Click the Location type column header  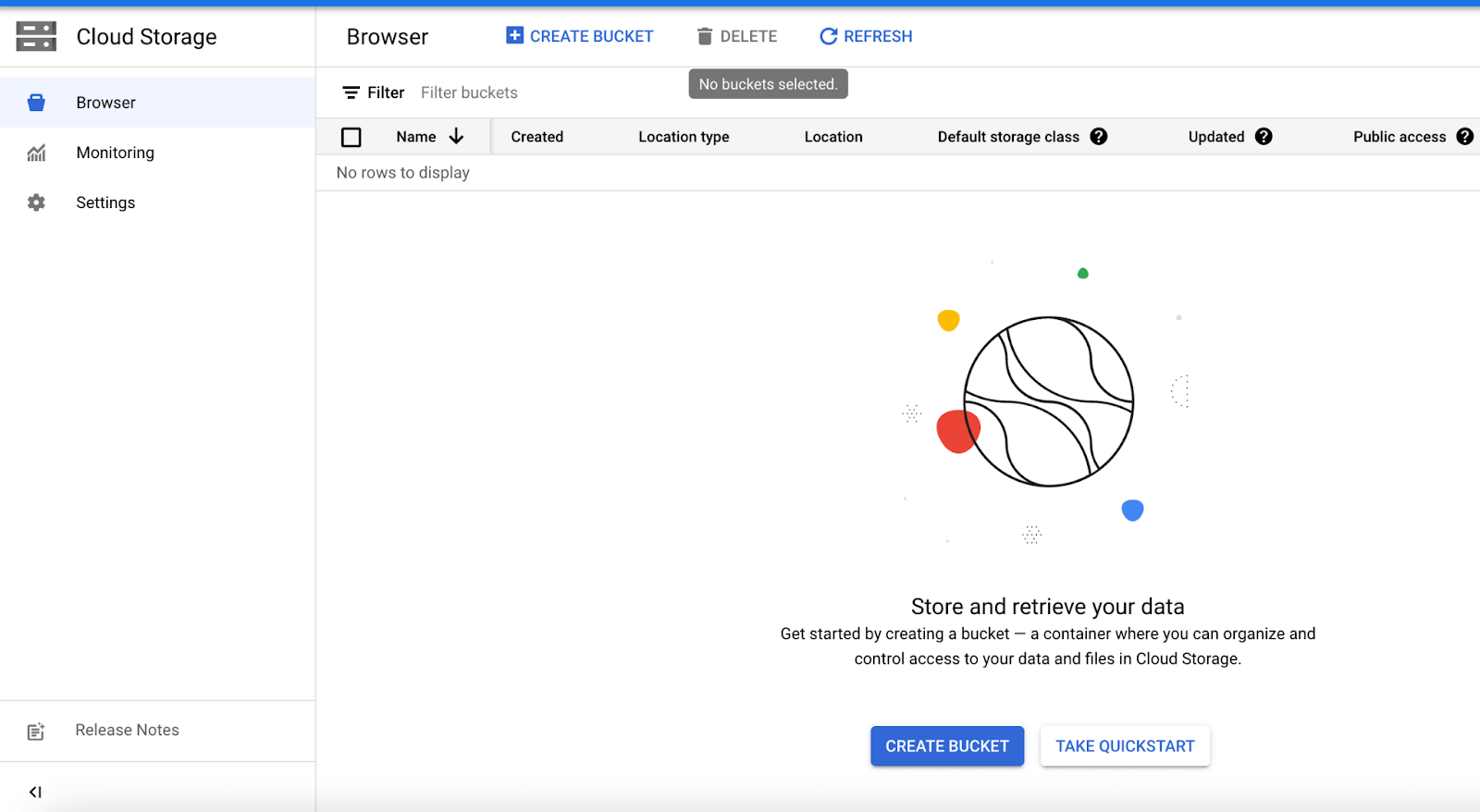tap(684, 137)
